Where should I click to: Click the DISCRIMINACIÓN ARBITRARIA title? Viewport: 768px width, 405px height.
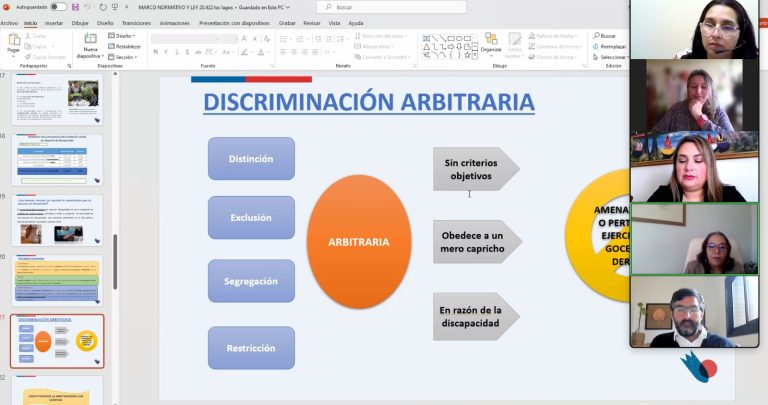(x=369, y=102)
